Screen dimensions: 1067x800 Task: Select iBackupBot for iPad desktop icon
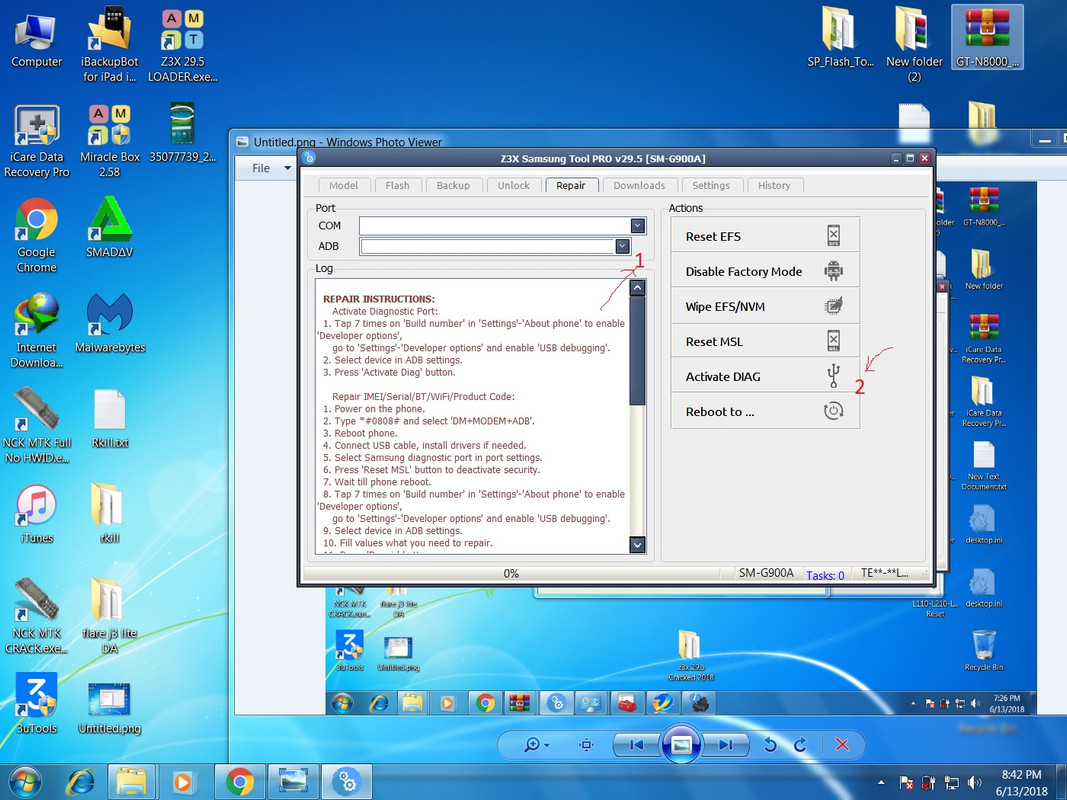coord(110,45)
